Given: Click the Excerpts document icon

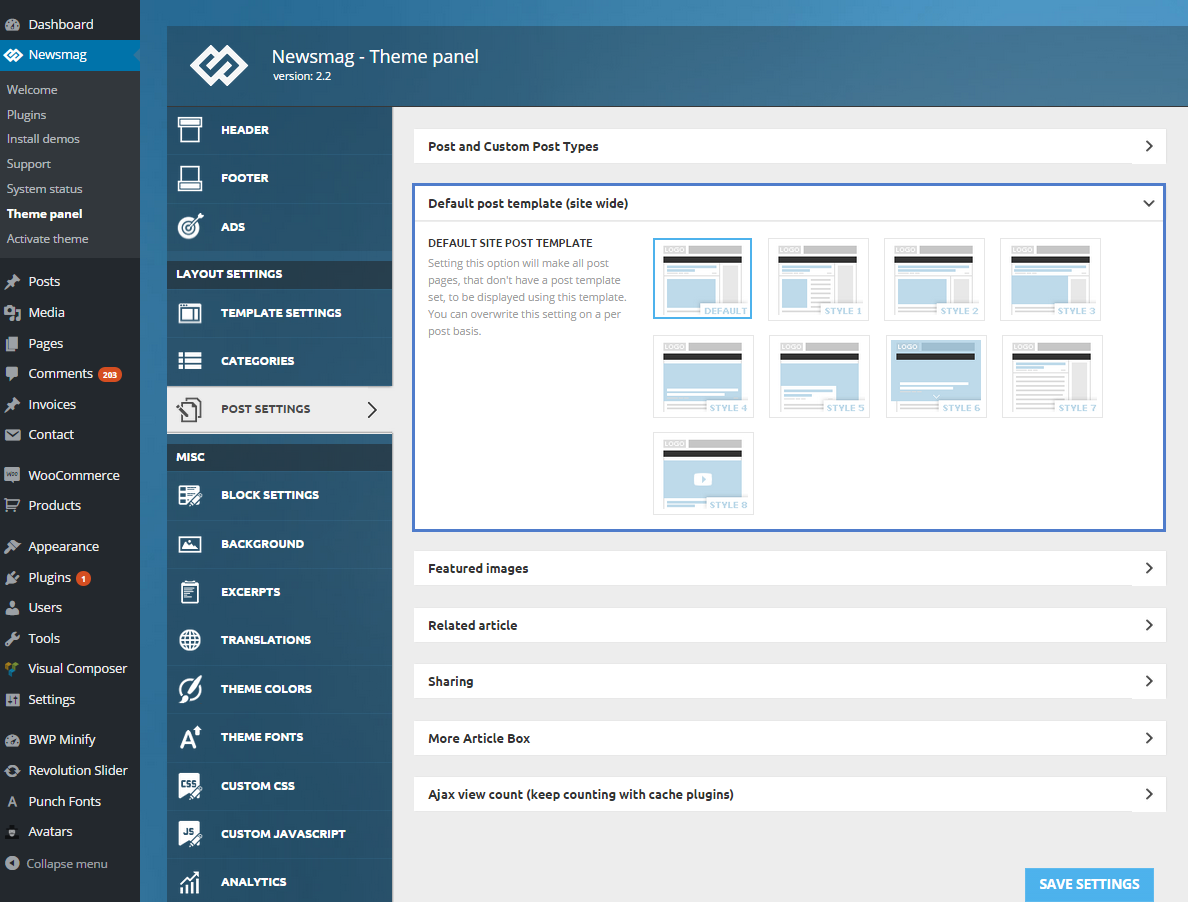Looking at the screenshot, I should pyautogui.click(x=189, y=591).
